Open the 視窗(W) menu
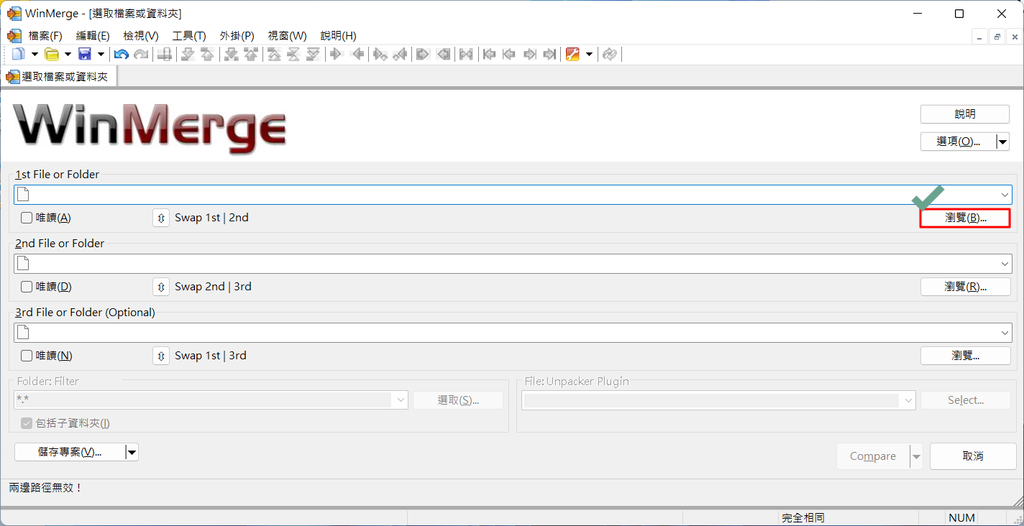This screenshot has height=526, width=1024. [x=287, y=36]
